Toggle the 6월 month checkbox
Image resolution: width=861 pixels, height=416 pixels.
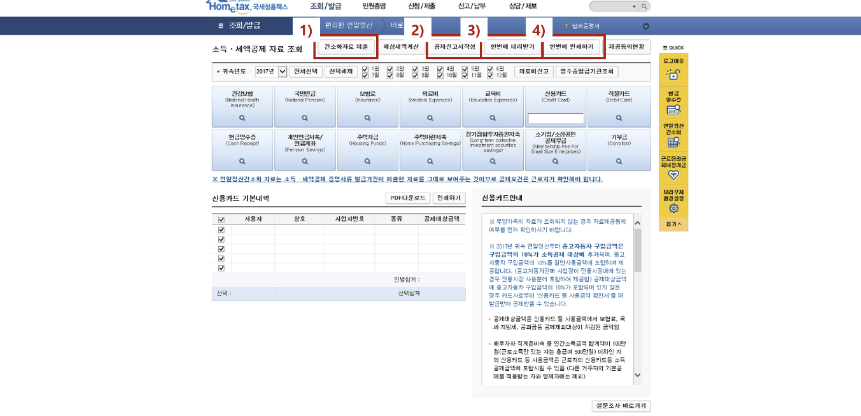pos(490,69)
